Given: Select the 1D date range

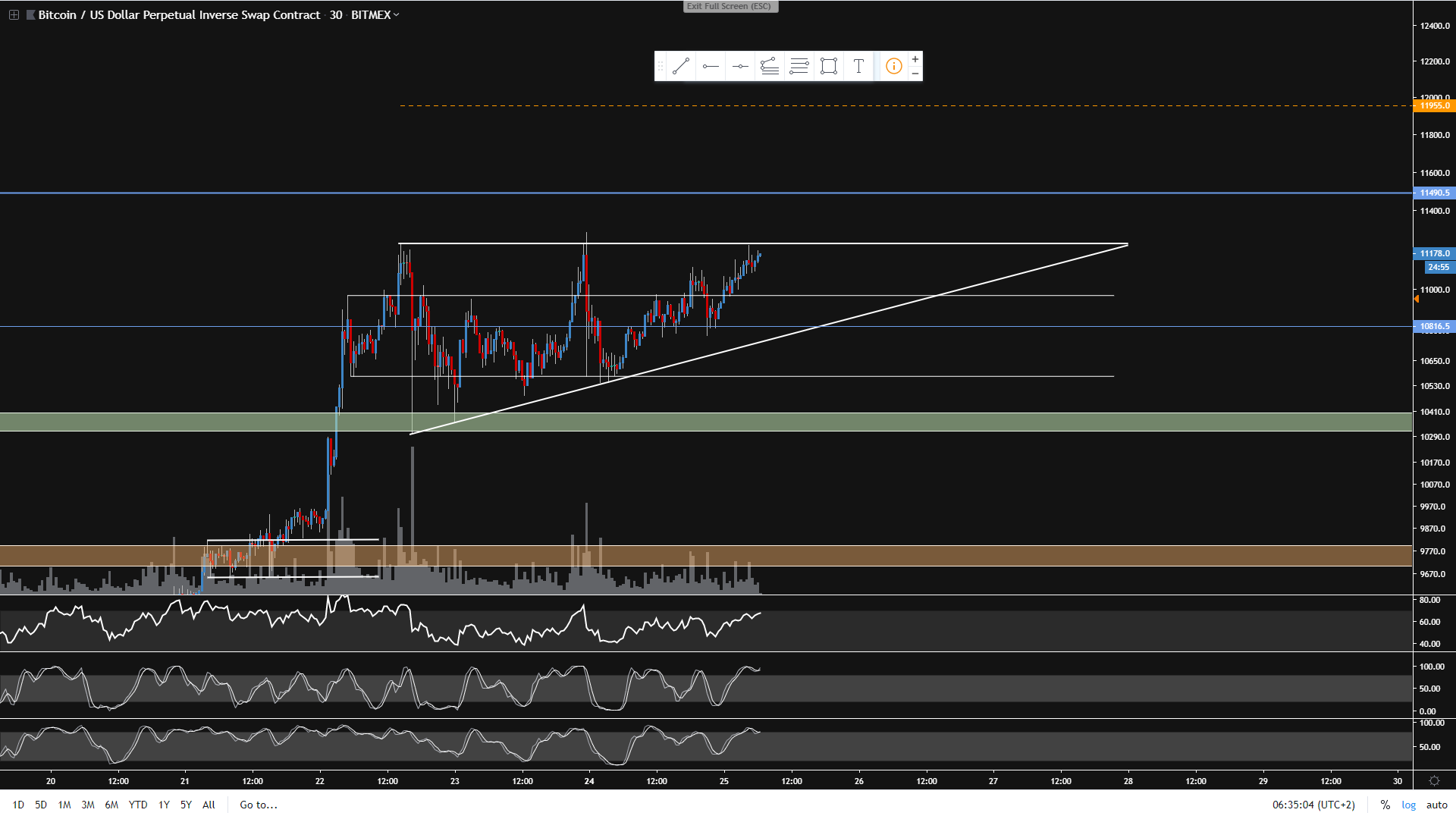Looking at the screenshot, I should (x=18, y=805).
